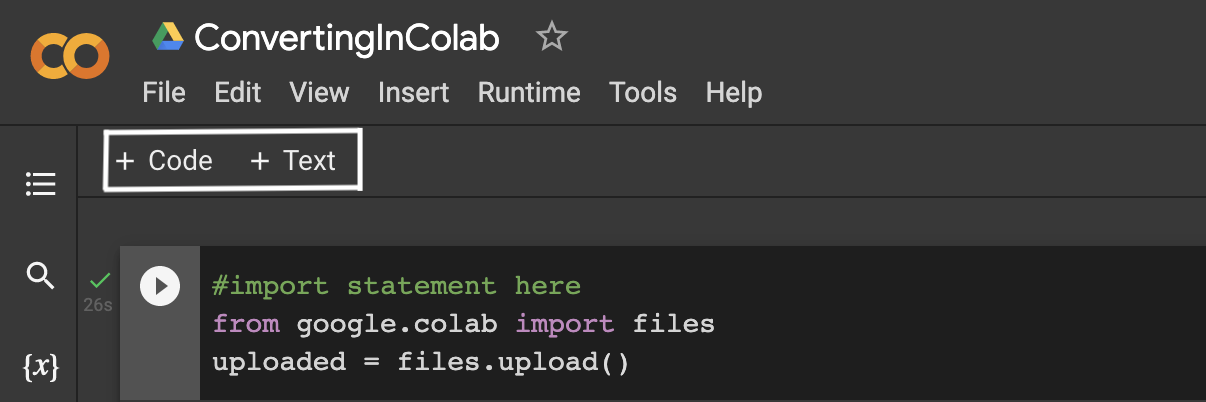Open the Edit menu
This screenshot has height=402, width=1206.
(238, 93)
